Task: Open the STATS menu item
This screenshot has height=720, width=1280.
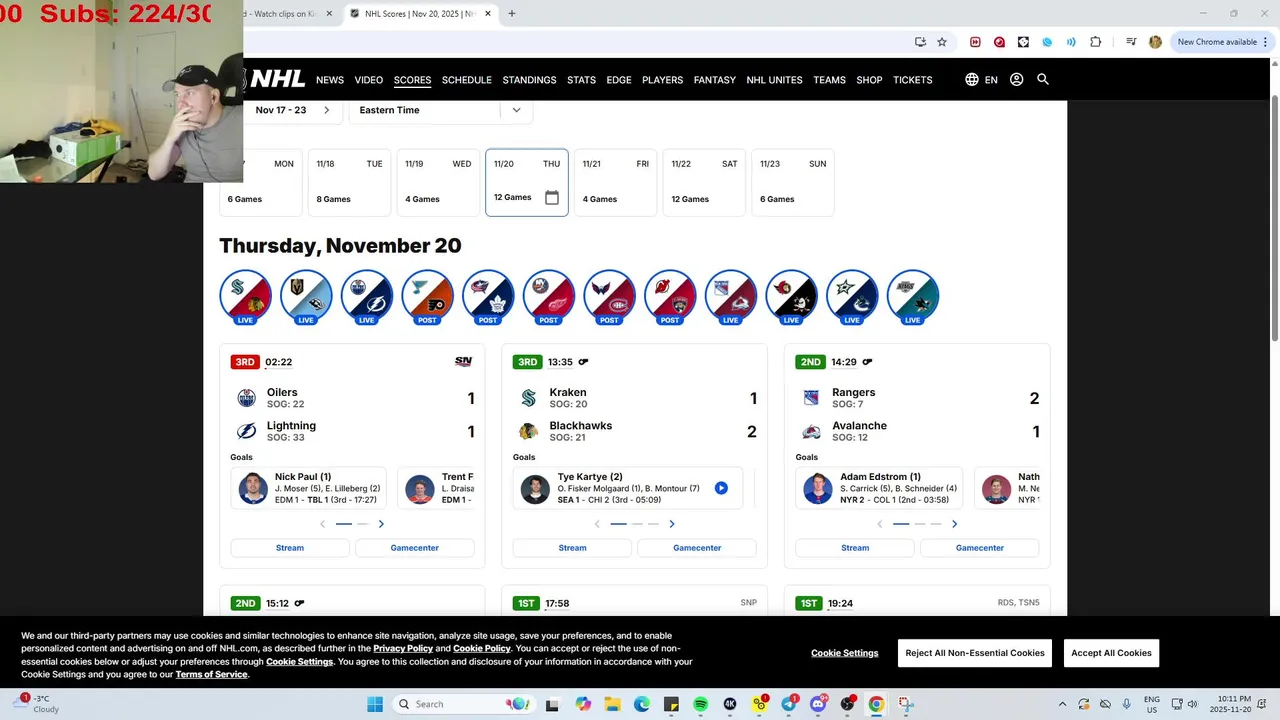Action: 581,80
